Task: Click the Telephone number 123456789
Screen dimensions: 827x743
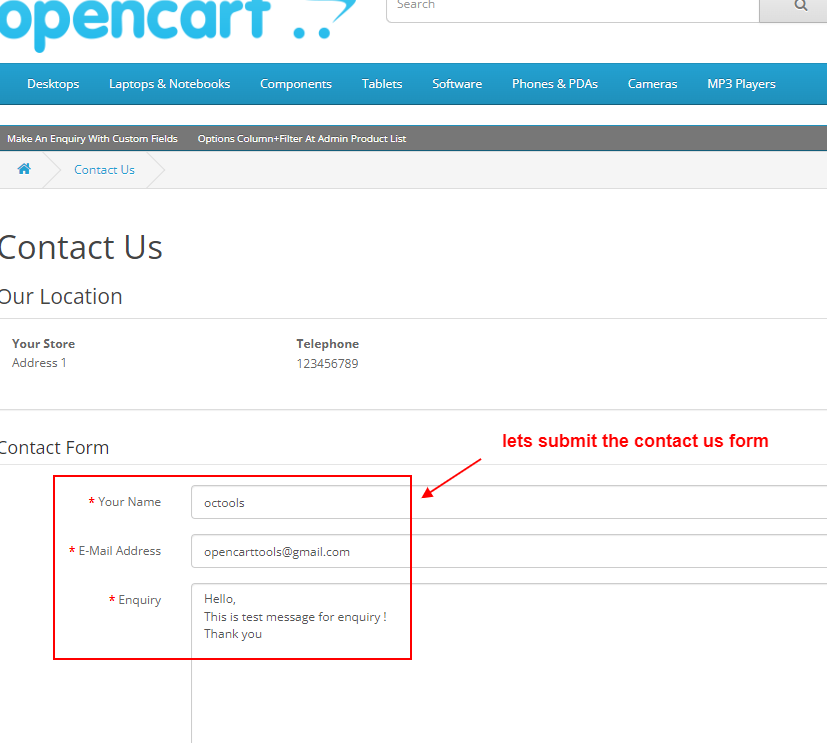Action: (327, 364)
